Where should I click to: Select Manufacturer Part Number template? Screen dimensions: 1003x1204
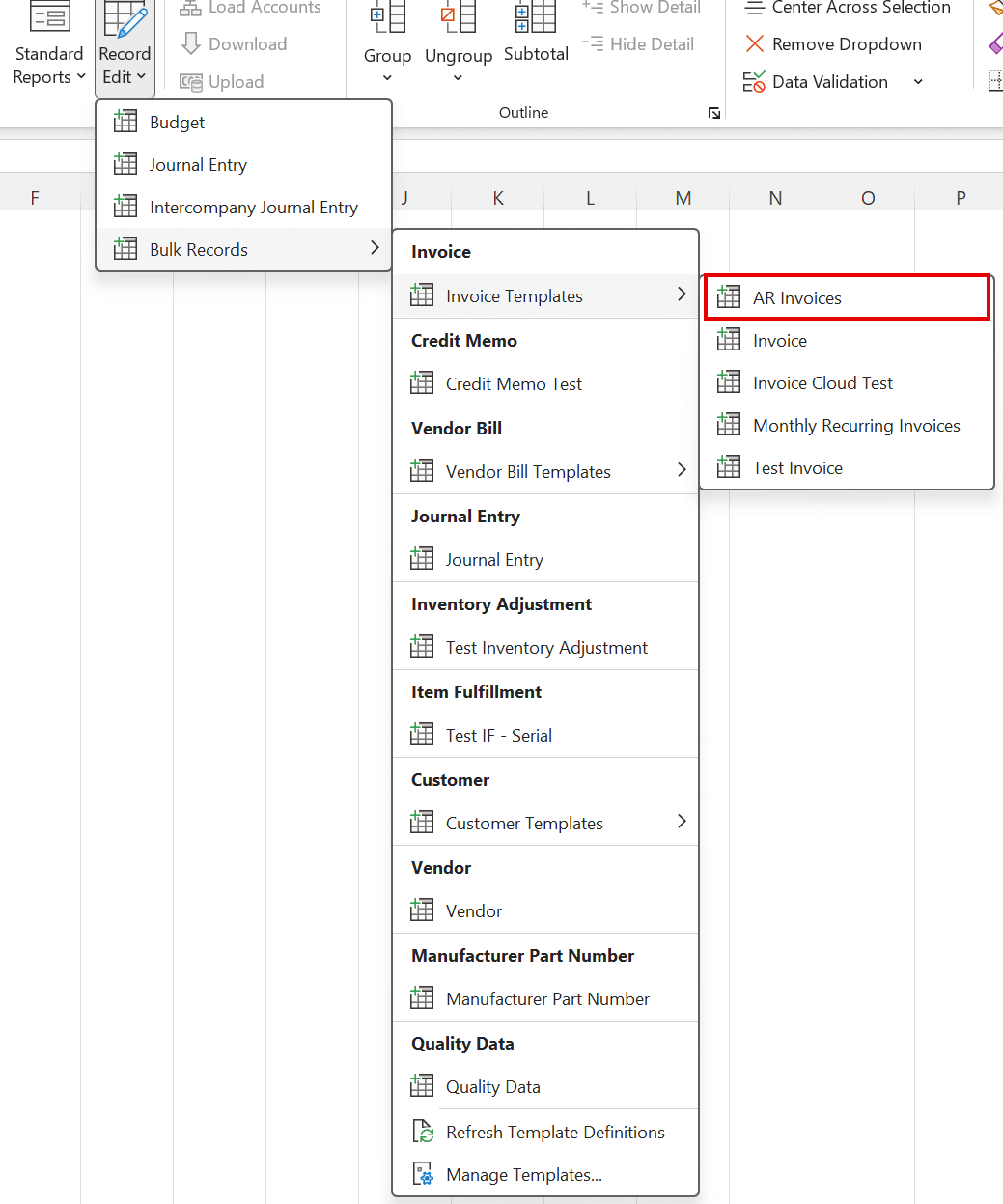(545, 998)
